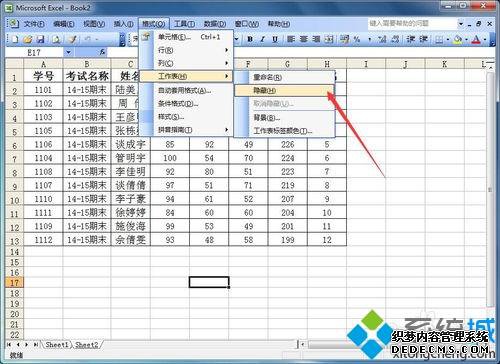Open the 编辑(E) menu

63,24
